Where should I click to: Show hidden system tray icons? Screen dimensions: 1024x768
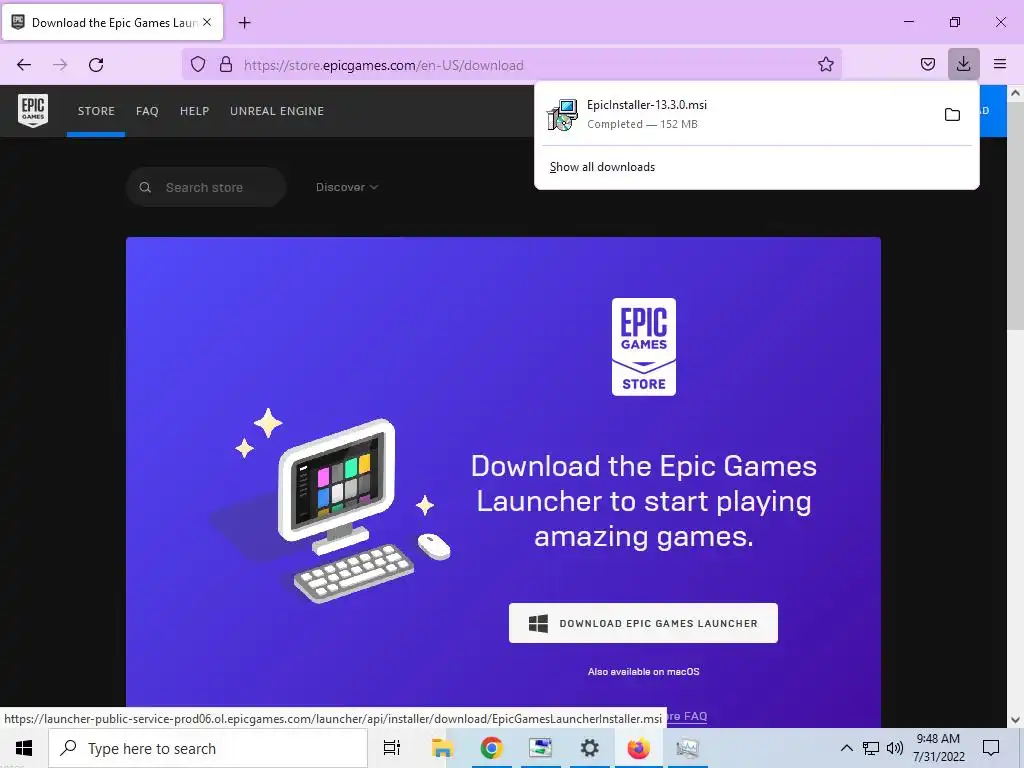pos(846,748)
